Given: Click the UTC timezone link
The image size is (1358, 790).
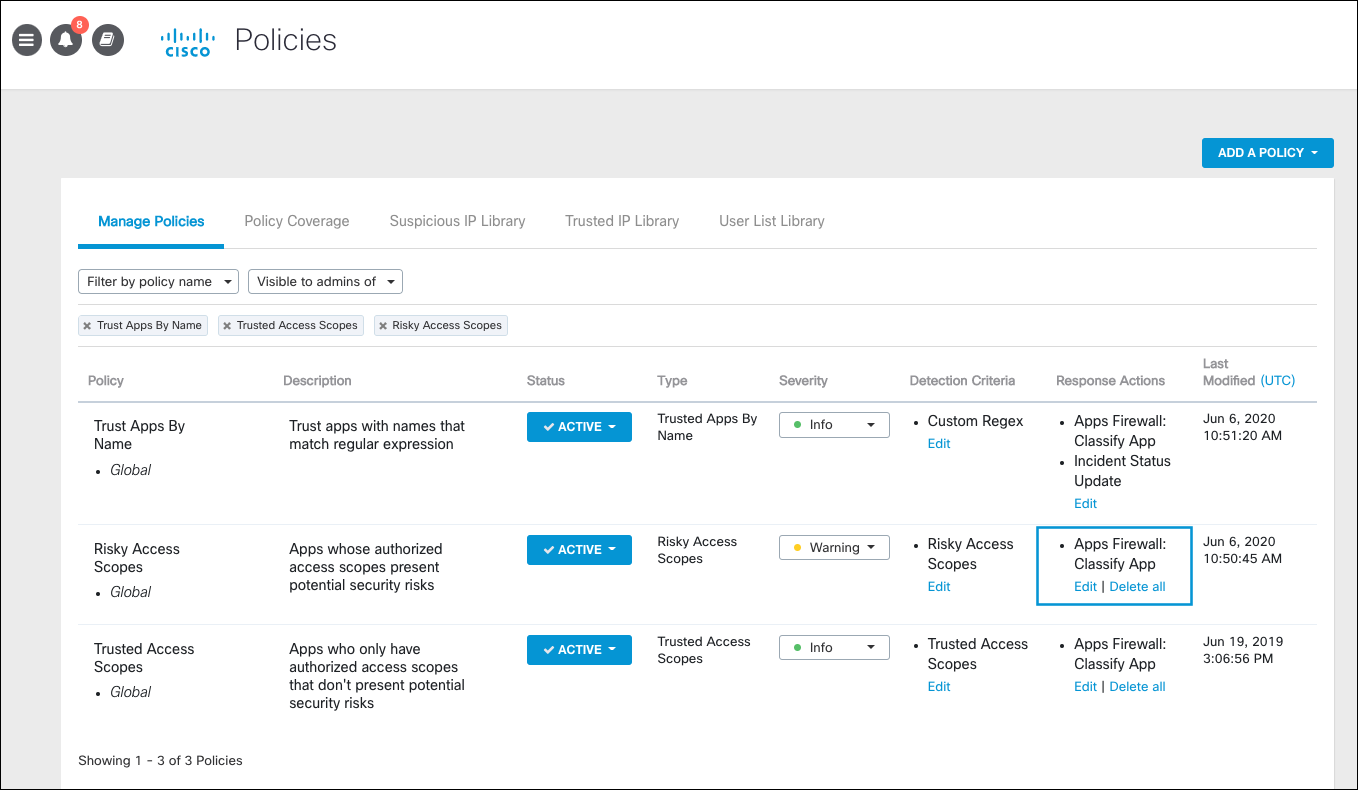Looking at the screenshot, I should click(x=1277, y=381).
